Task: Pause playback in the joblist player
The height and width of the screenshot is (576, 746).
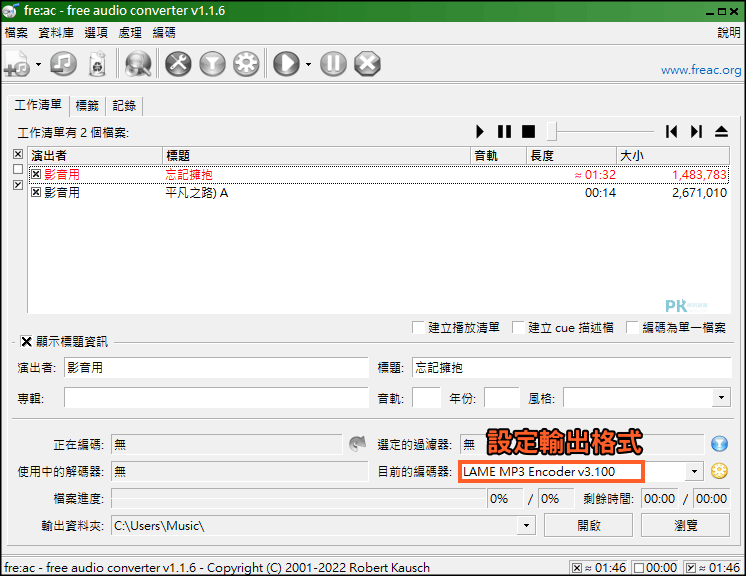Action: [x=504, y=131]
